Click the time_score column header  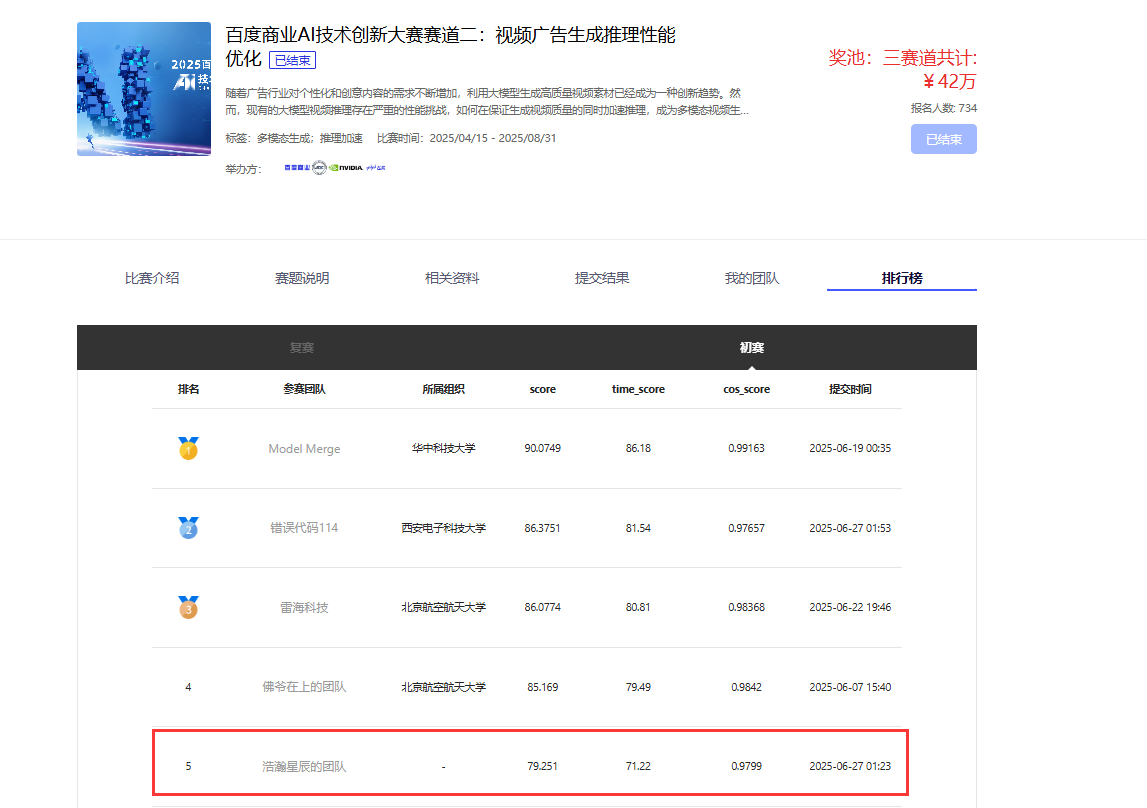638,389
